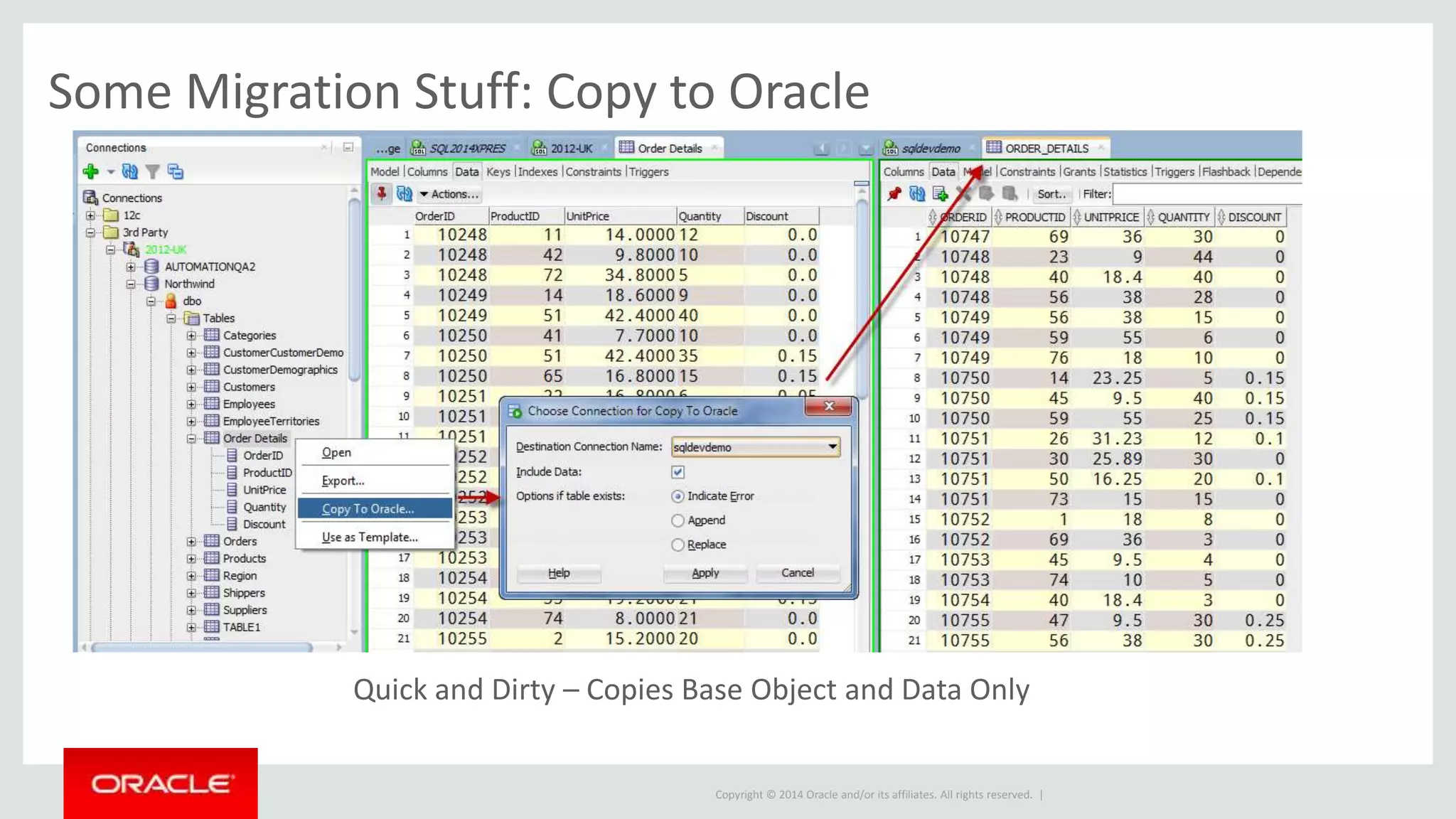Click the green plus New Connection icon
1456x819 pixels.
tap(90, 171)
